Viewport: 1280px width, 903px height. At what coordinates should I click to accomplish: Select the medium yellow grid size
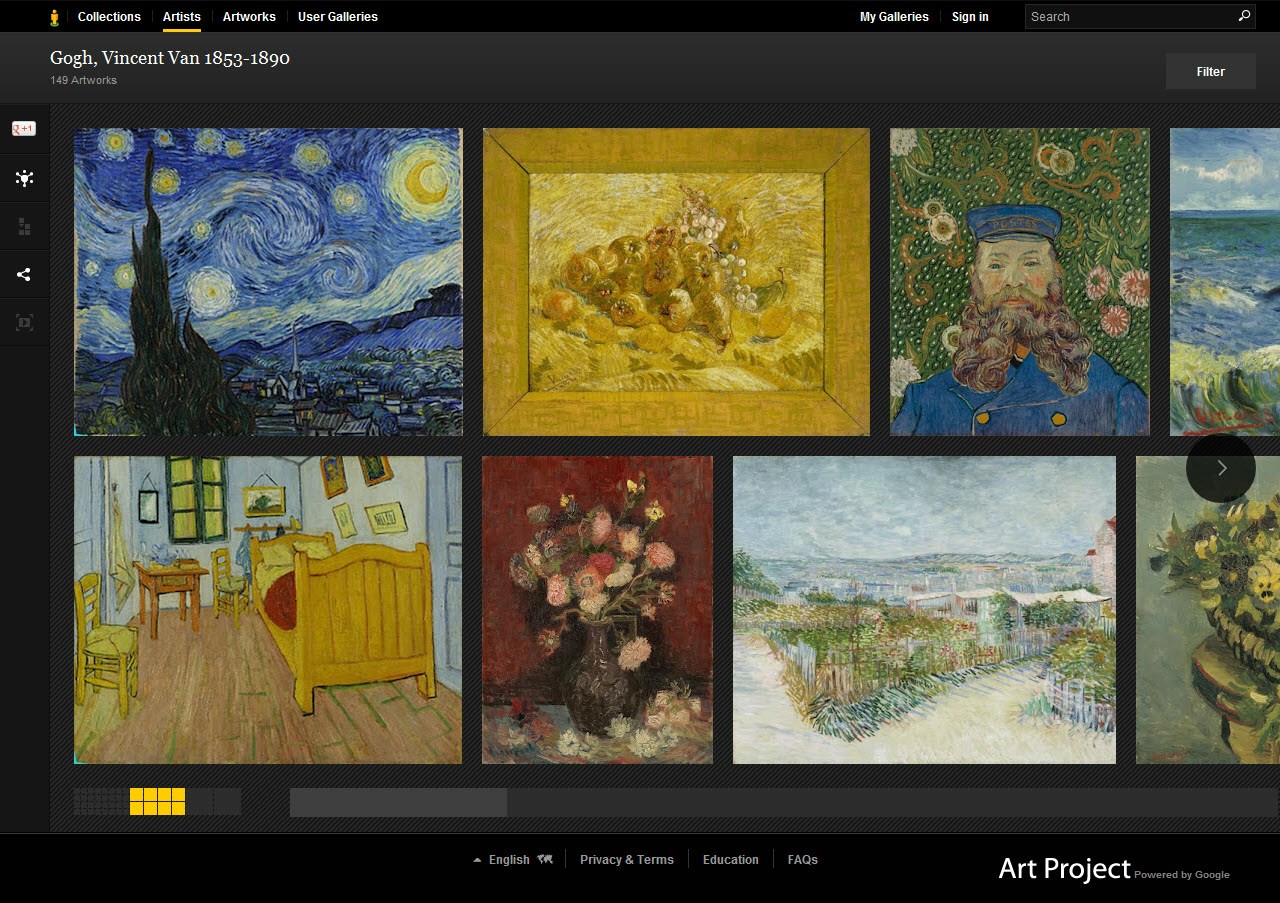157,801
